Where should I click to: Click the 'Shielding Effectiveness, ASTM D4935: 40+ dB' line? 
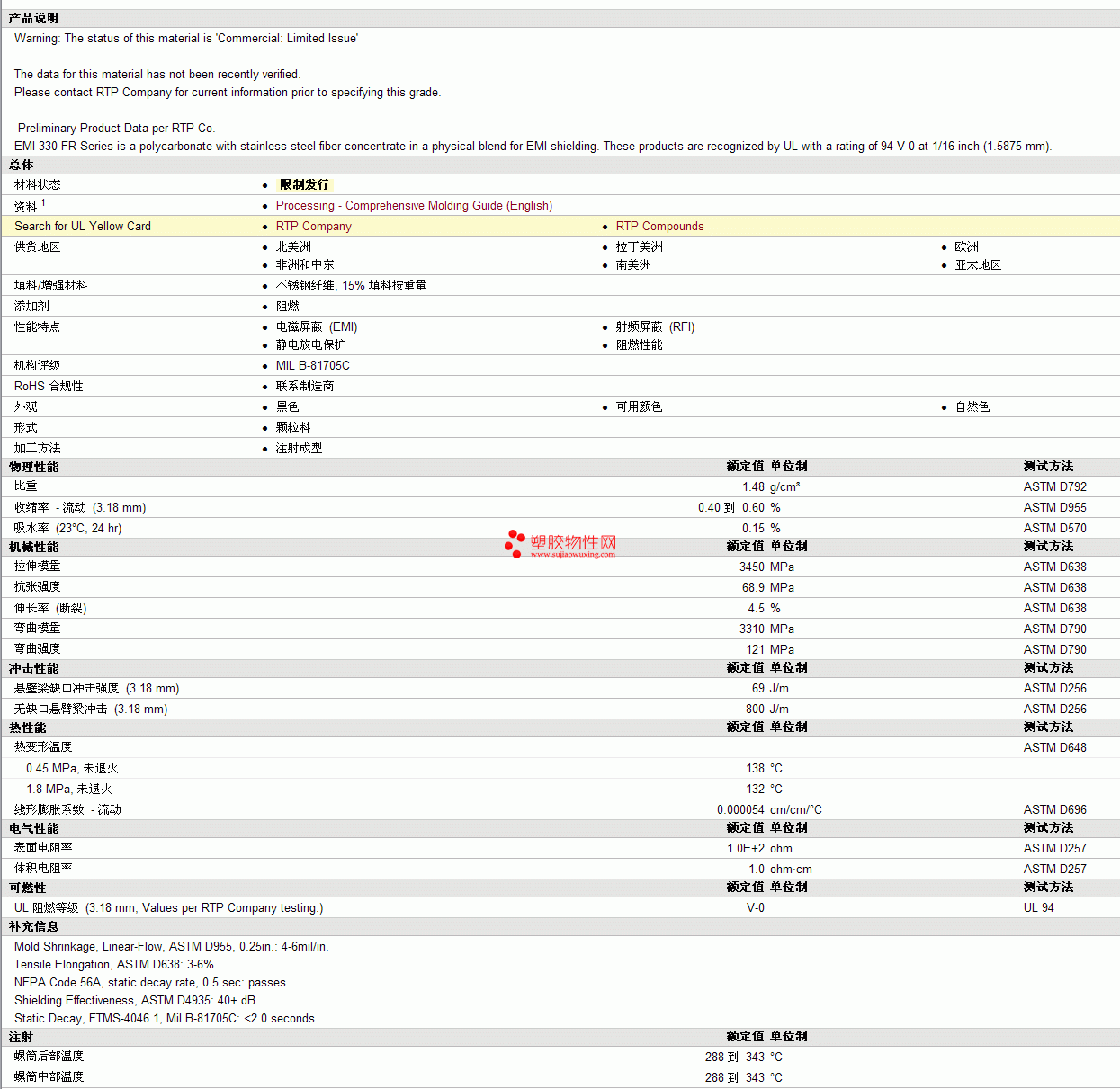pos(135,1000)
